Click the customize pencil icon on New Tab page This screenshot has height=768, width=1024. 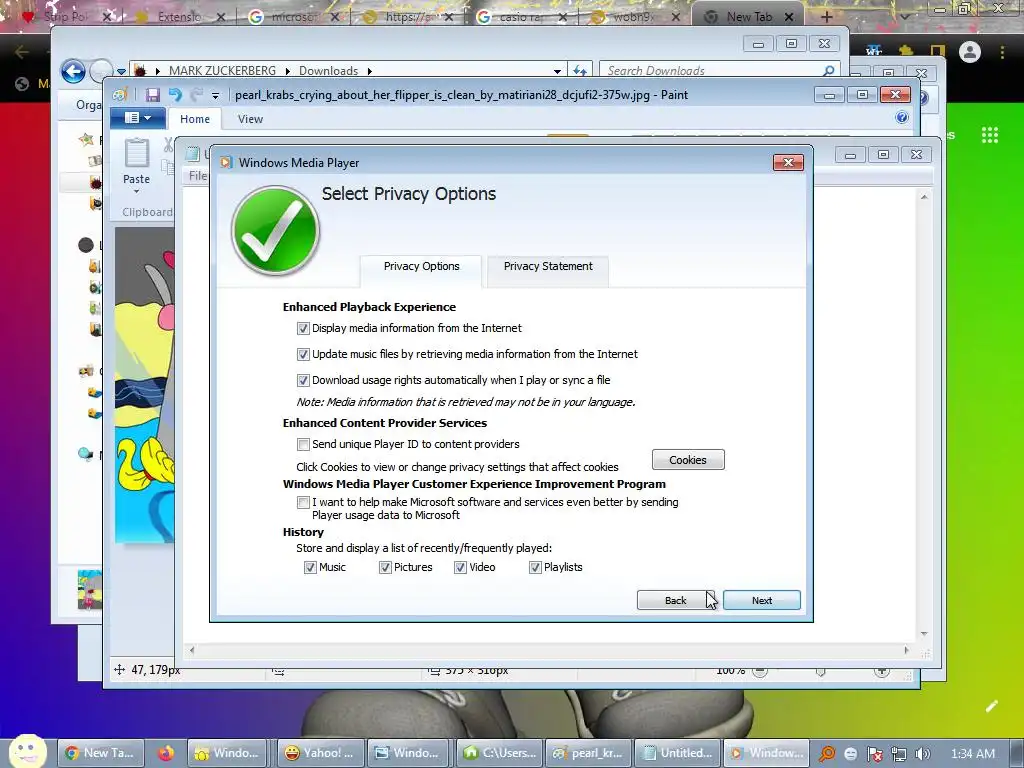pyautogui.click(x=991, y=706)
